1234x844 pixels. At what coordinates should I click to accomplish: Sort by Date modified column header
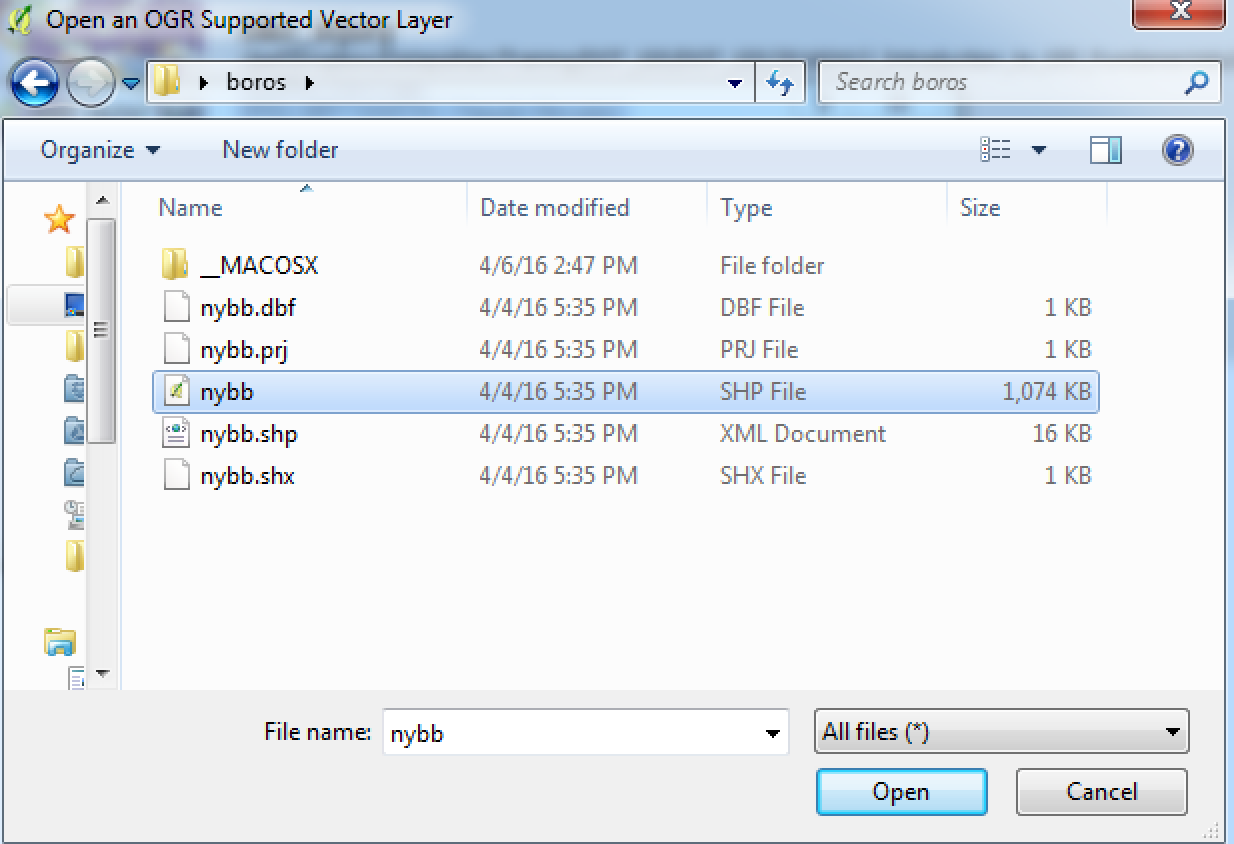click(x=554, y=208)
